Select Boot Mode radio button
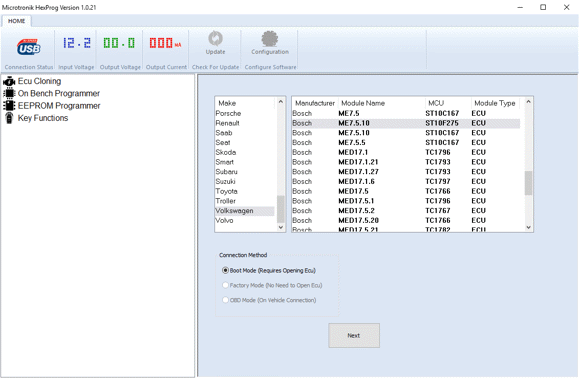579x378 pixels. click(225, 270)
